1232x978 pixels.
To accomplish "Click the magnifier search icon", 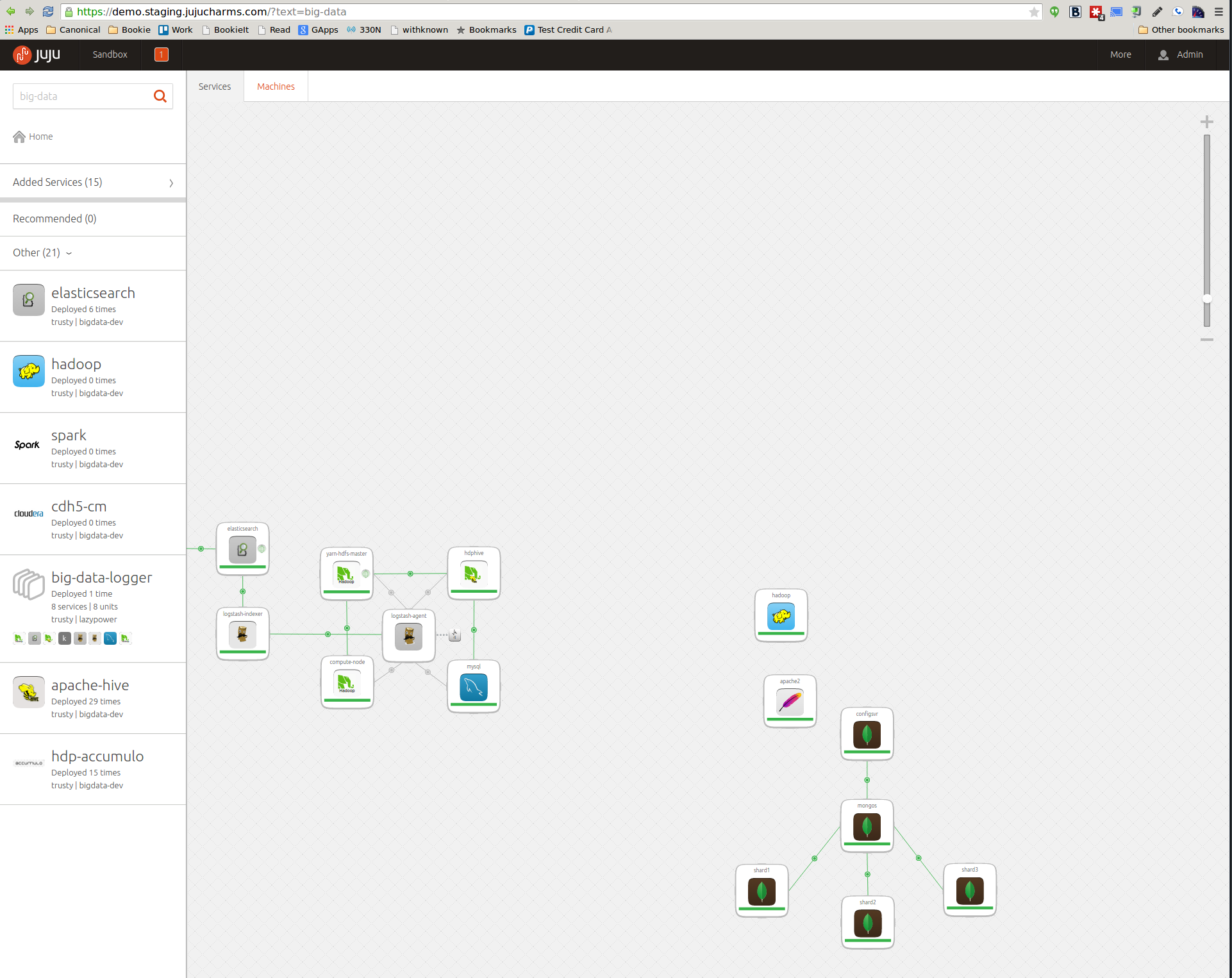I will [x=160, y=96].
